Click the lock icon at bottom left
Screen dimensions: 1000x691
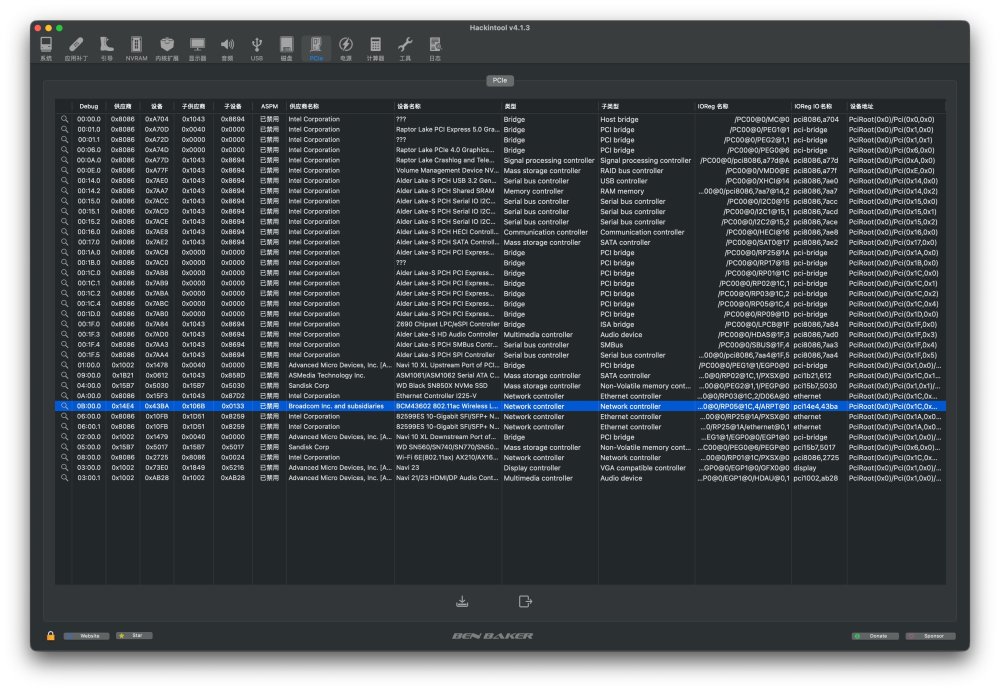pyautogui.click(x=50, y=635)
